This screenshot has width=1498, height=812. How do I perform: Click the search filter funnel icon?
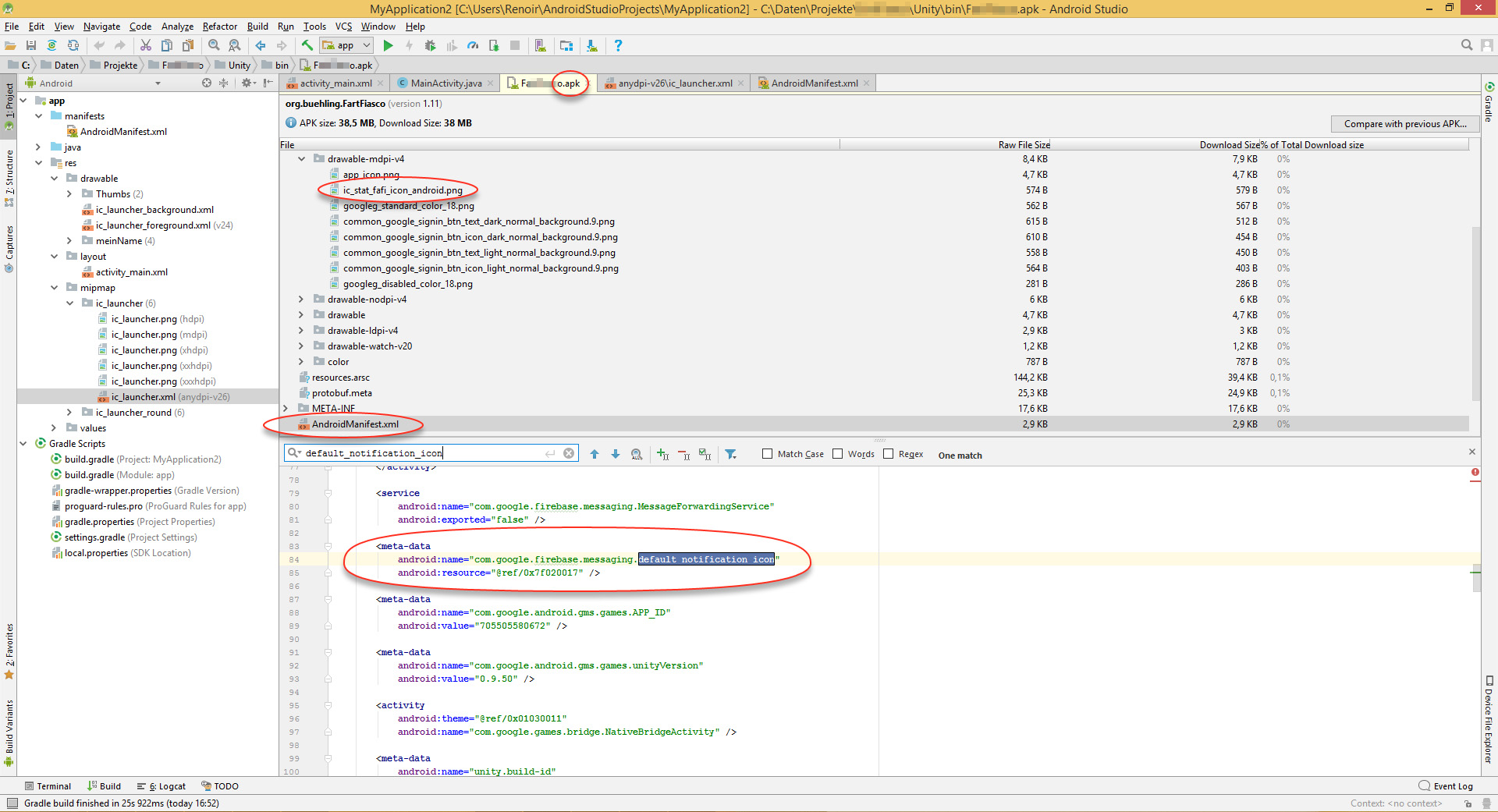(x=731, y=455)
